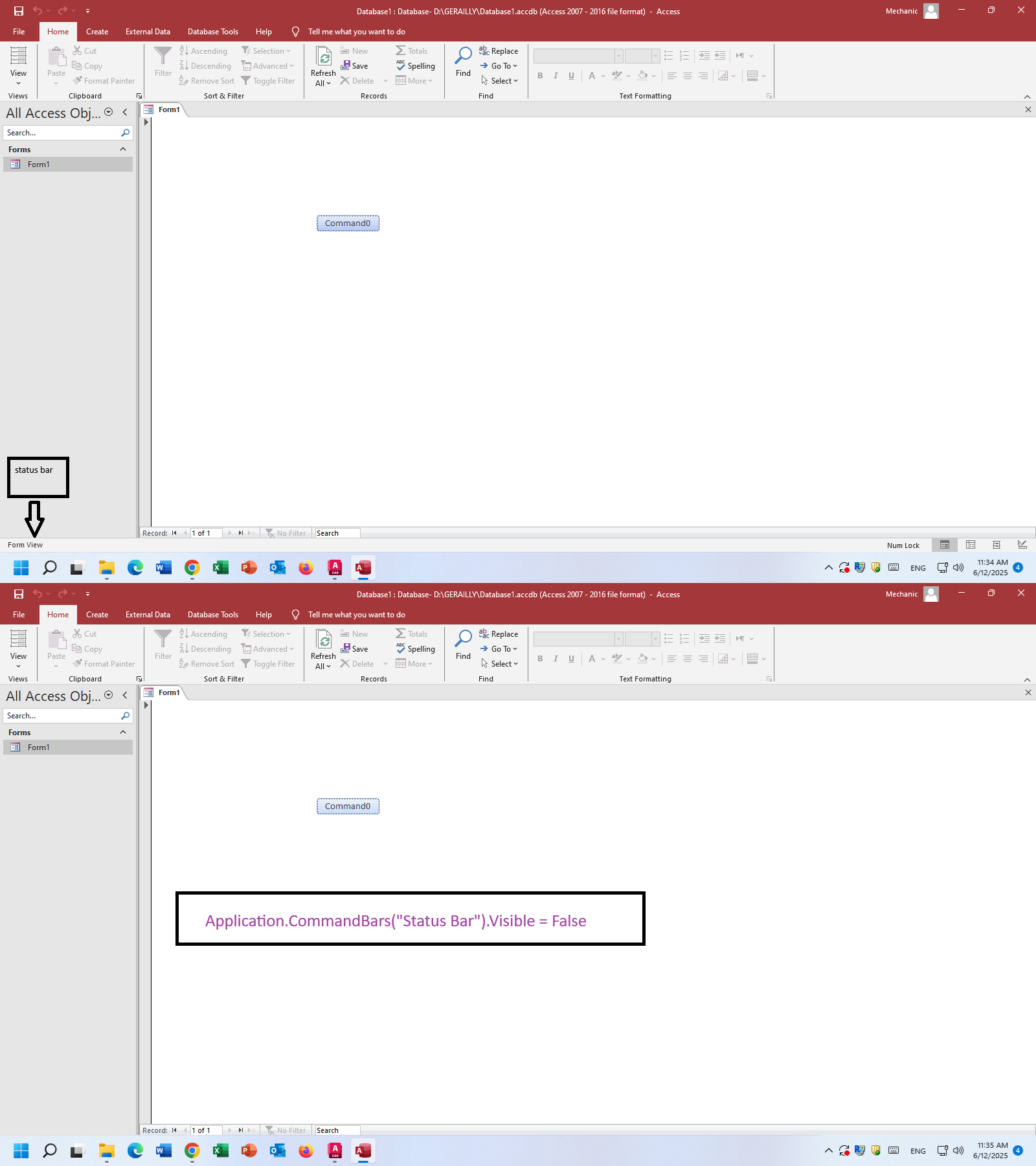Open Design View using status bar icon

pos(1022,545)
